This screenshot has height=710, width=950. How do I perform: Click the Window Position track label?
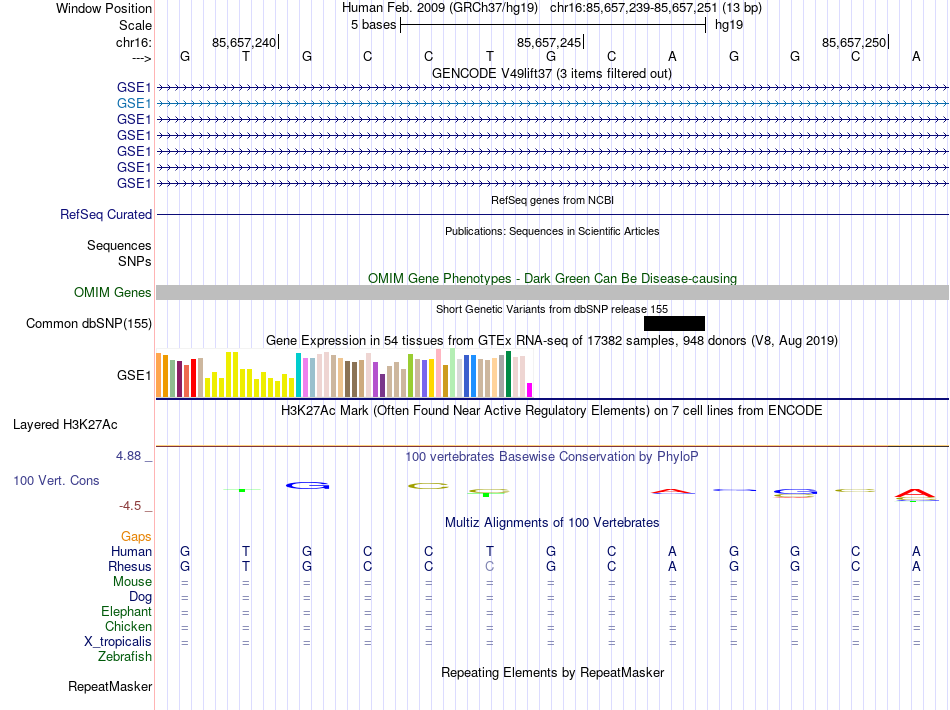(104, 8)
